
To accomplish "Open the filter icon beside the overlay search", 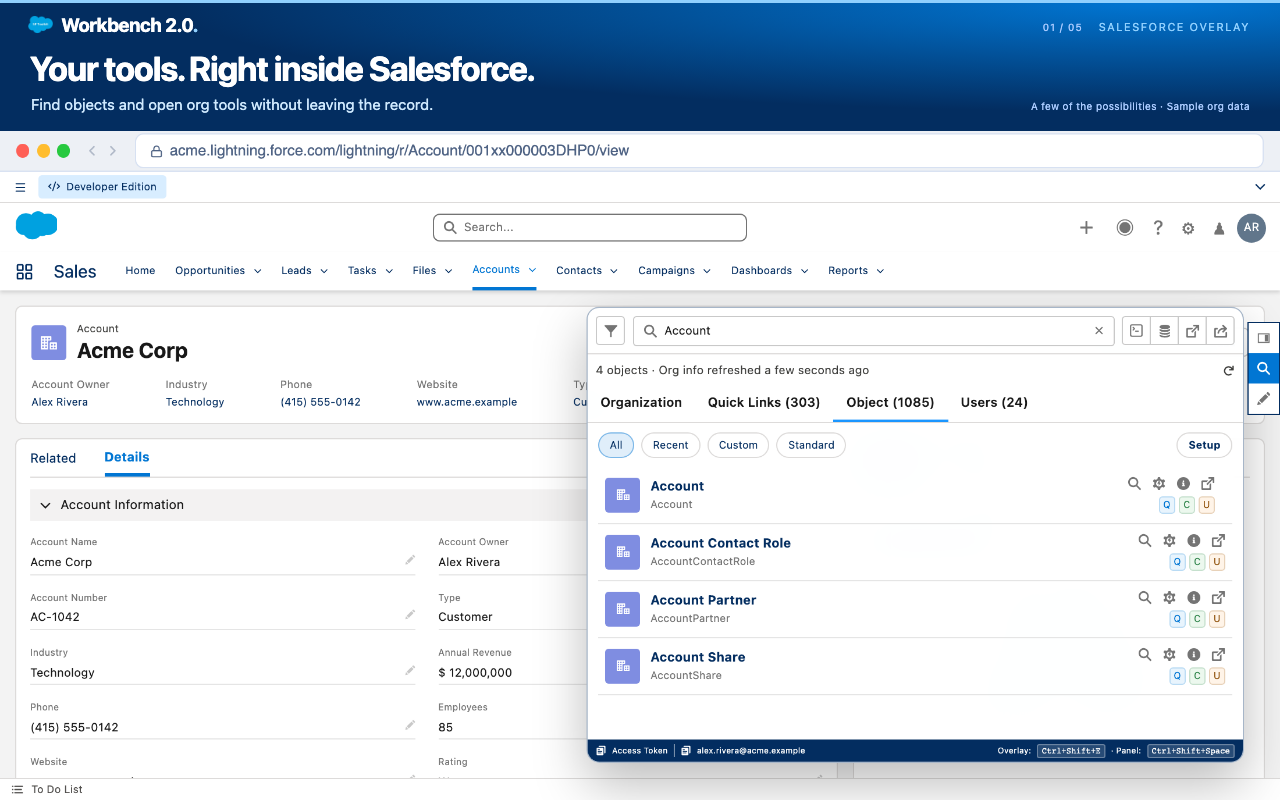I will click(611, 331).
